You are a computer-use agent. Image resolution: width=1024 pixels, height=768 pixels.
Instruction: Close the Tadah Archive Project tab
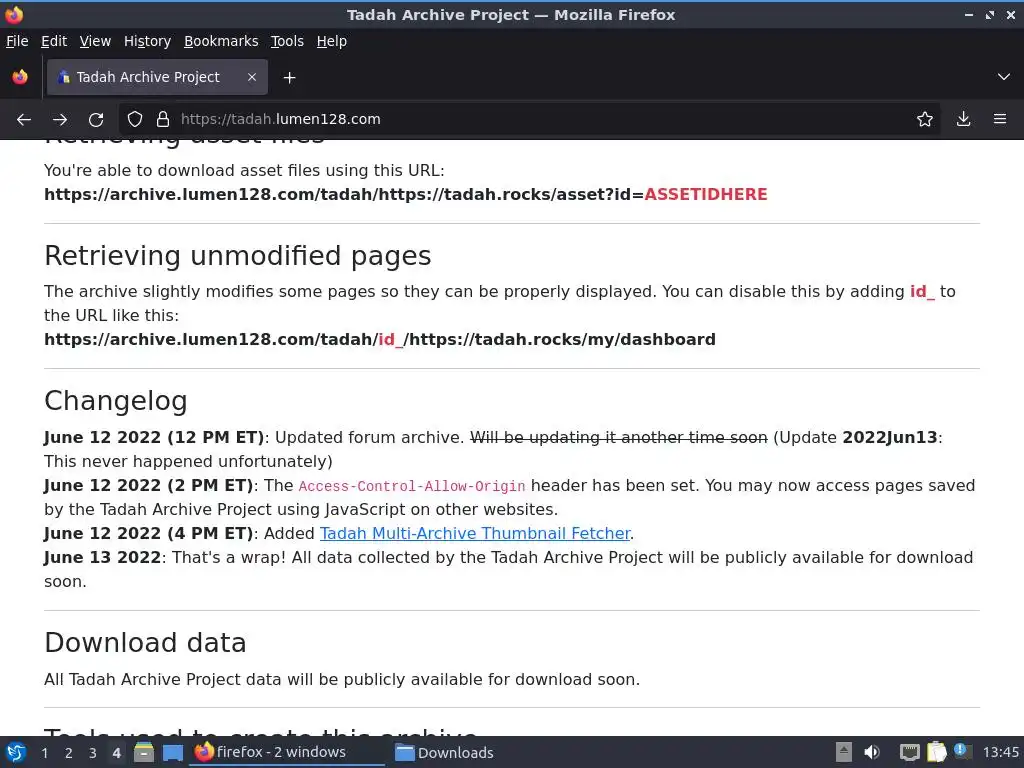(x=252, y=77)
